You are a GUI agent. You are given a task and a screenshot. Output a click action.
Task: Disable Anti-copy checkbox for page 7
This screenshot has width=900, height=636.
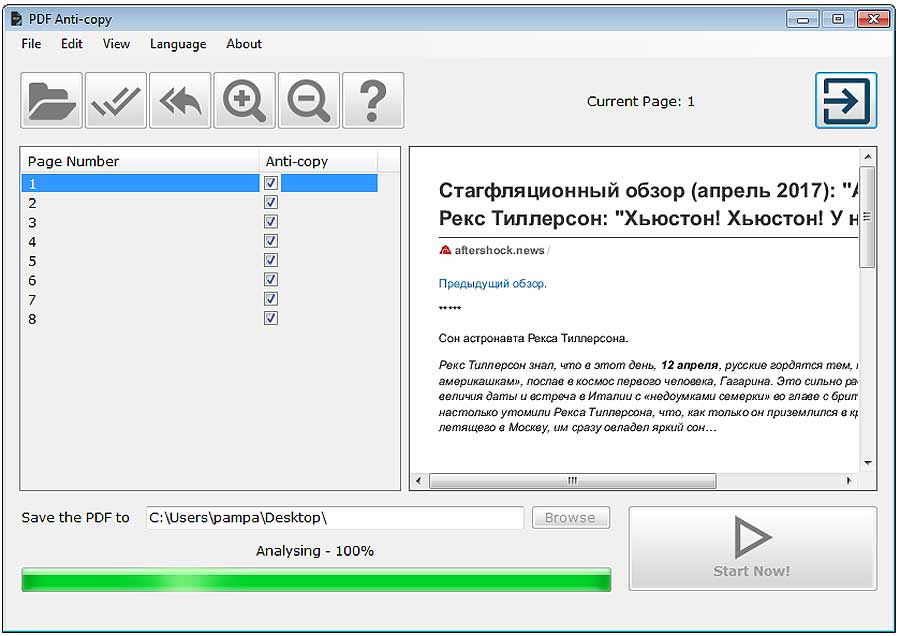pos(271,299)
